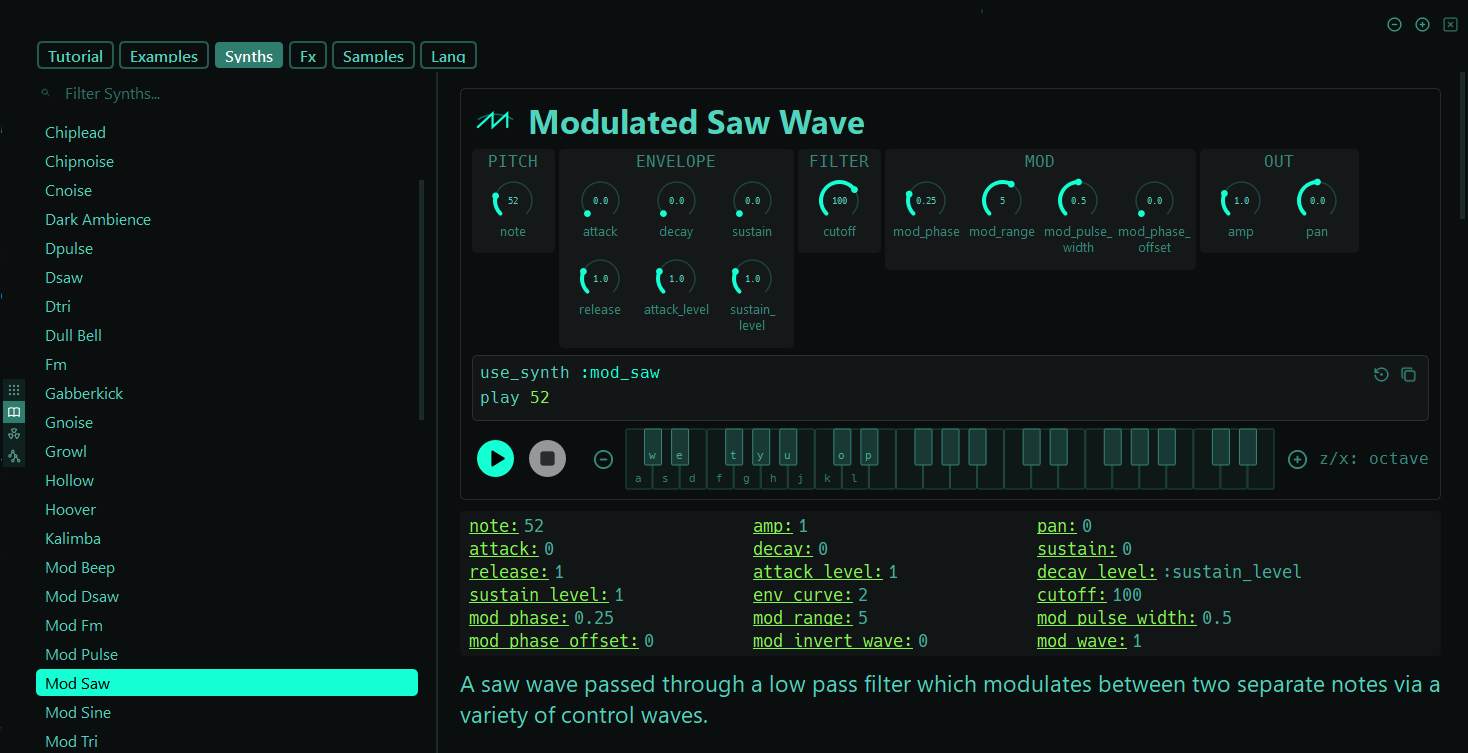
Task: Click the sustain_level knob
Action: coord(752,278)
